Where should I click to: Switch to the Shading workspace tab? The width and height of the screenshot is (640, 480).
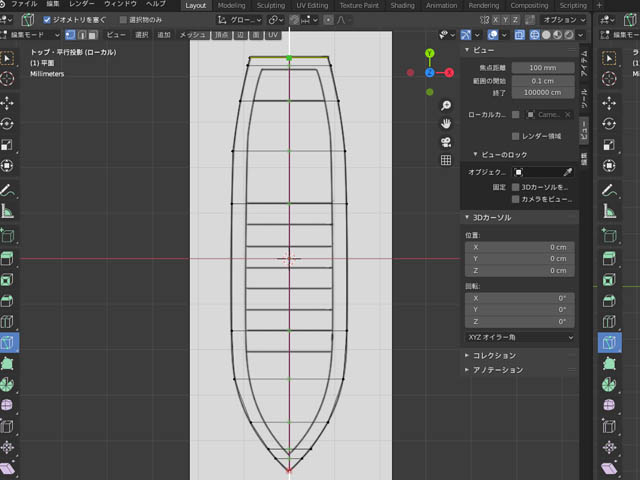pyautogui.click(x=402, y=5)
